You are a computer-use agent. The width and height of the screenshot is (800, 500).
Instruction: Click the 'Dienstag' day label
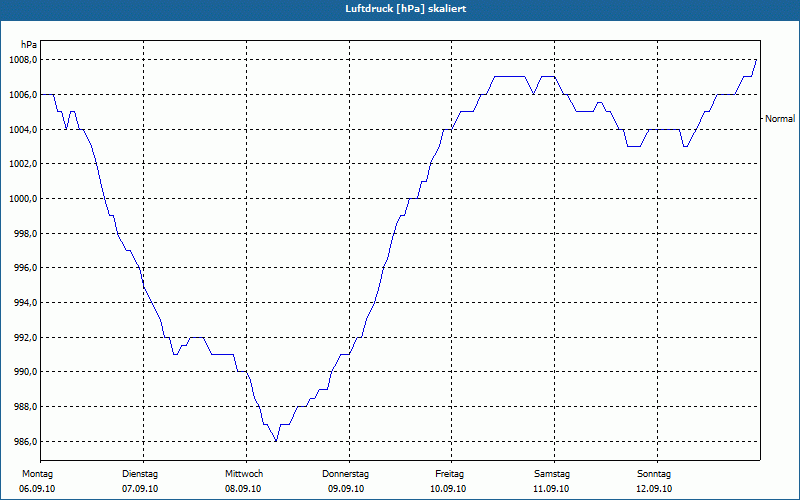(140, 474)
